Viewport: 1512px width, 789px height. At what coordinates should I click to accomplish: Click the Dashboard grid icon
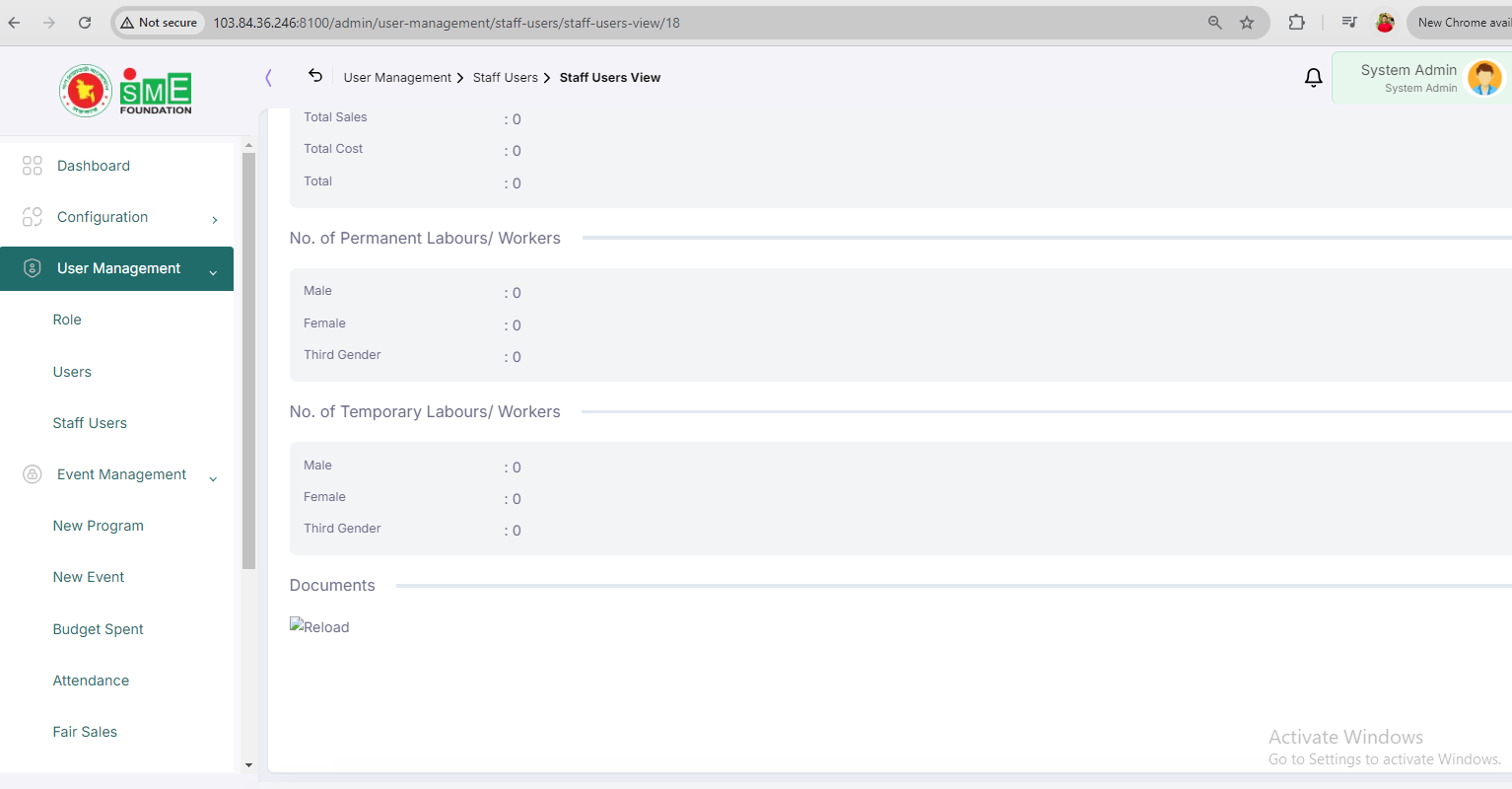pyautogui.click(x=33, y=166)
